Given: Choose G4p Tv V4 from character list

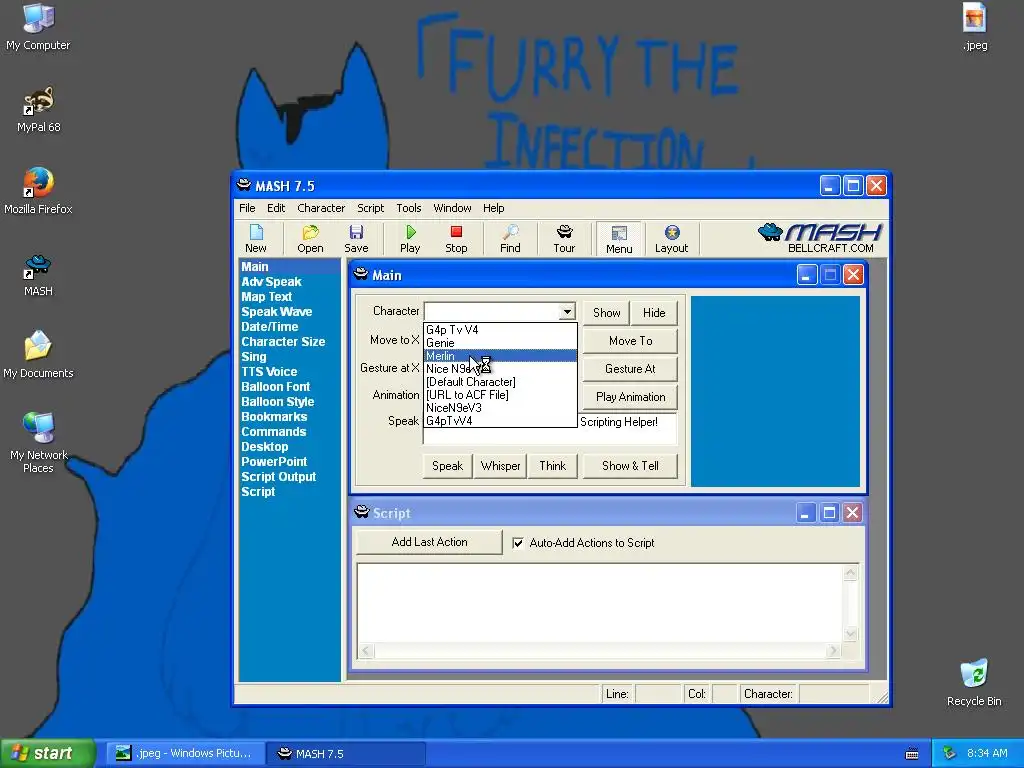Looking at the screenshot, I should [x=500, y=330].
